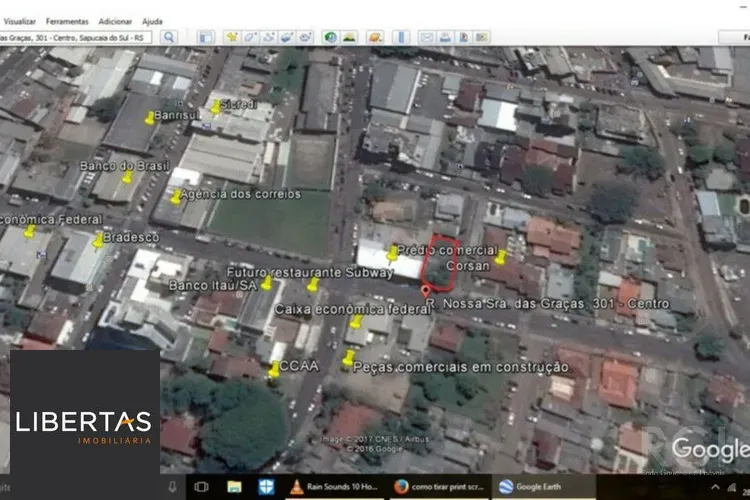
Task: Toggle sunlight across the landscape
Action: (x=349, y=37)
